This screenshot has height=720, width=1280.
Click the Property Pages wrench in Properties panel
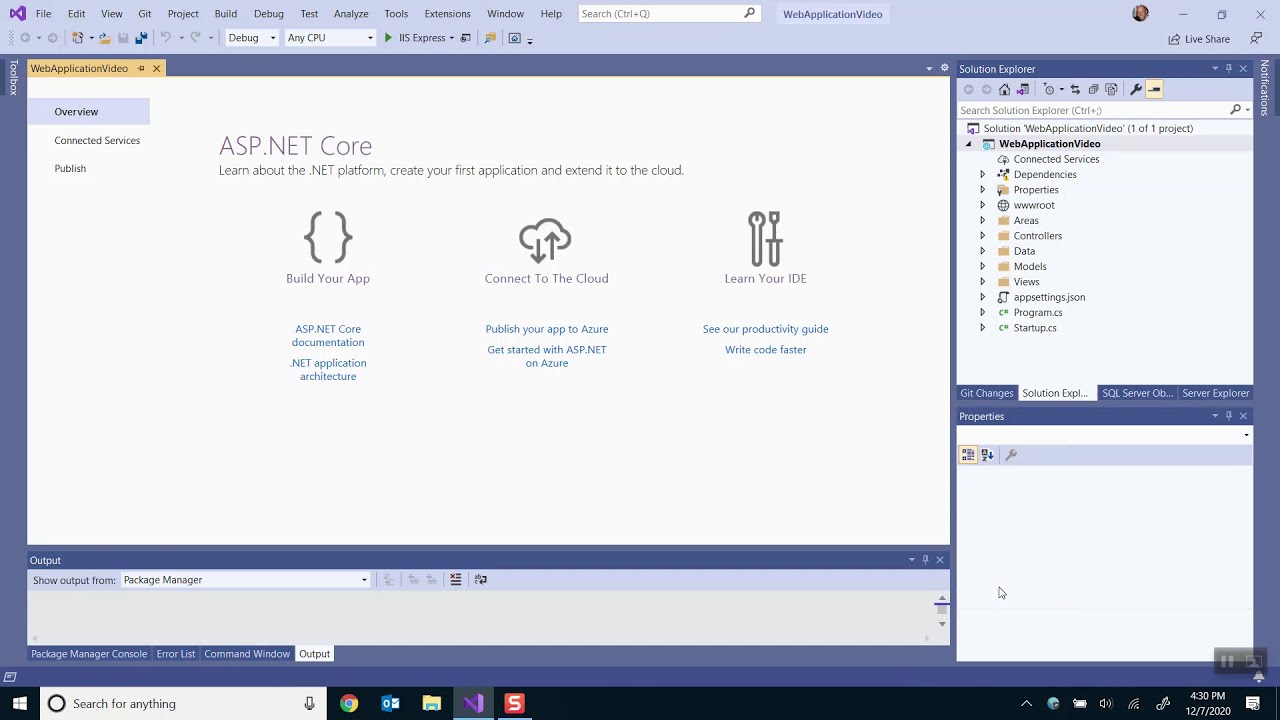(1011, 455)
